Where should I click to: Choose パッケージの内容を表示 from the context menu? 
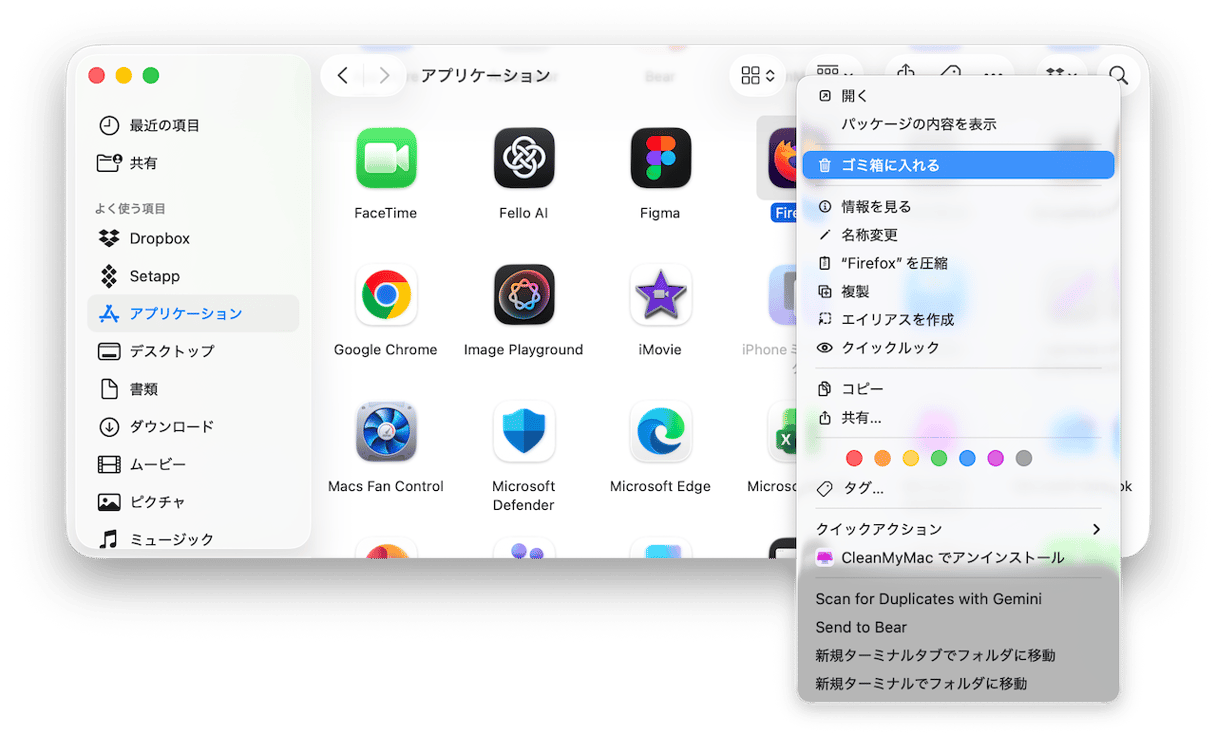tap(958, 124)
